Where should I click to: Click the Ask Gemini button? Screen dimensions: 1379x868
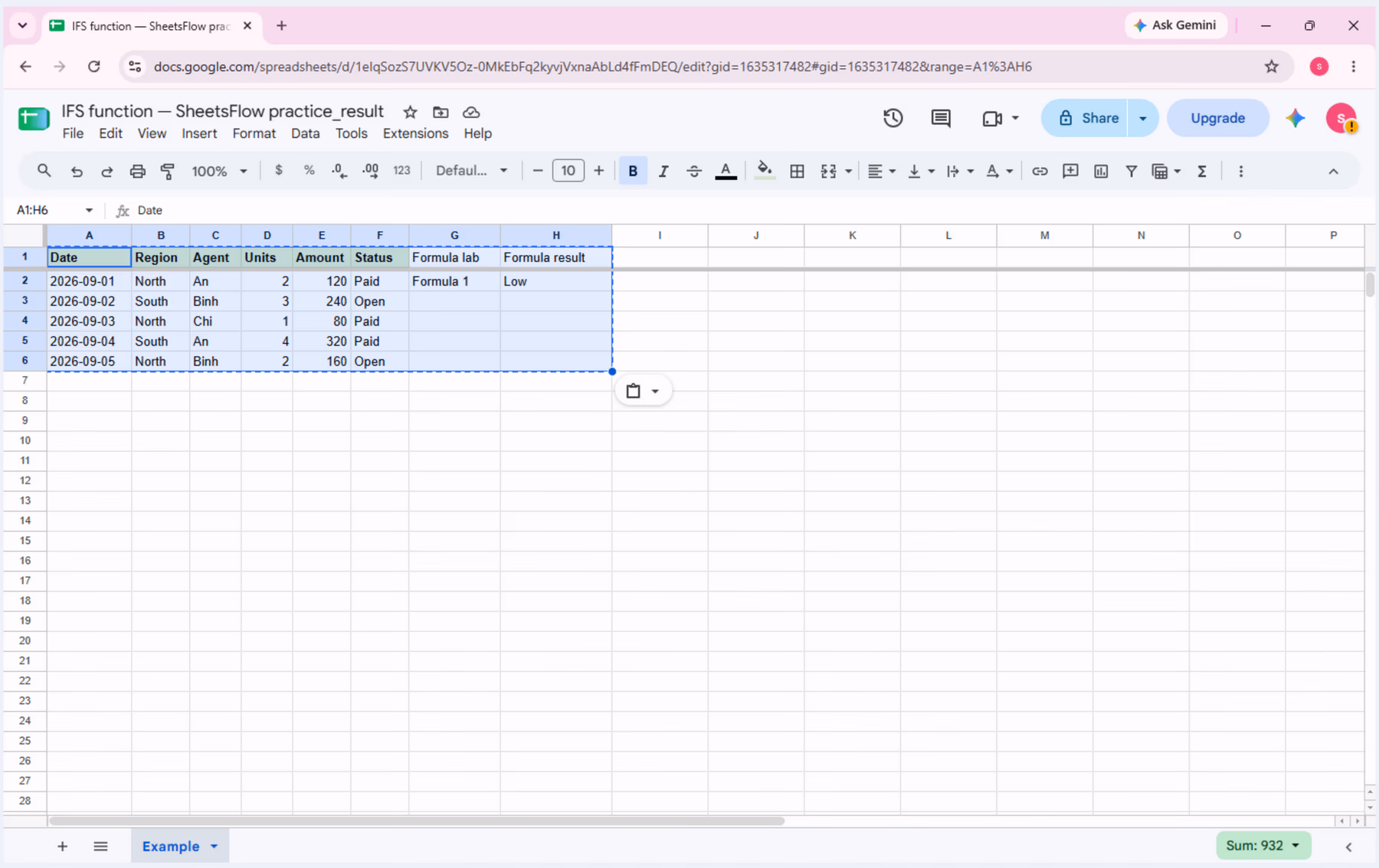click(x=1175, y=25)
